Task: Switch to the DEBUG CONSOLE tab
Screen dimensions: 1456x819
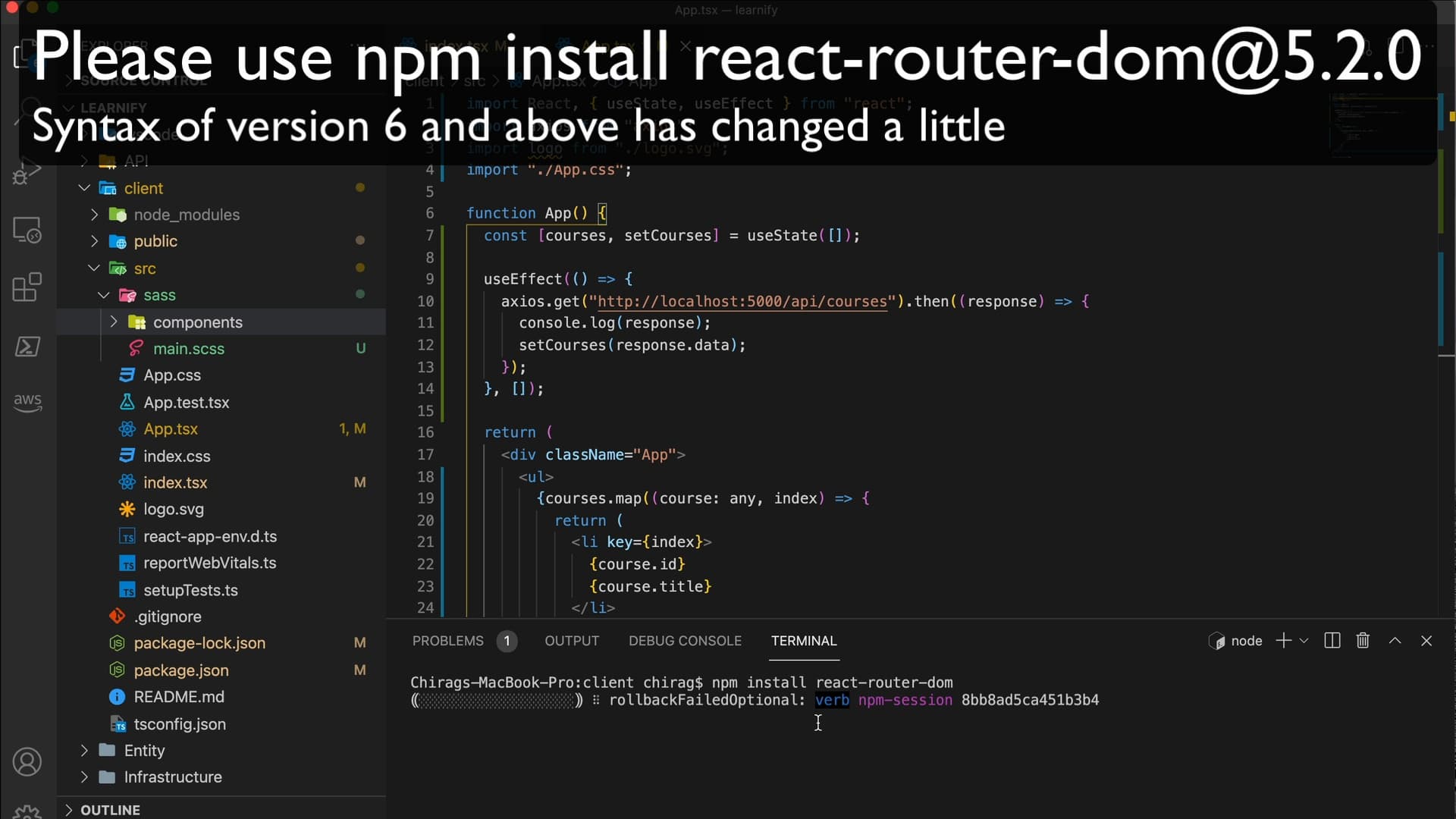Action: [685, 641]
